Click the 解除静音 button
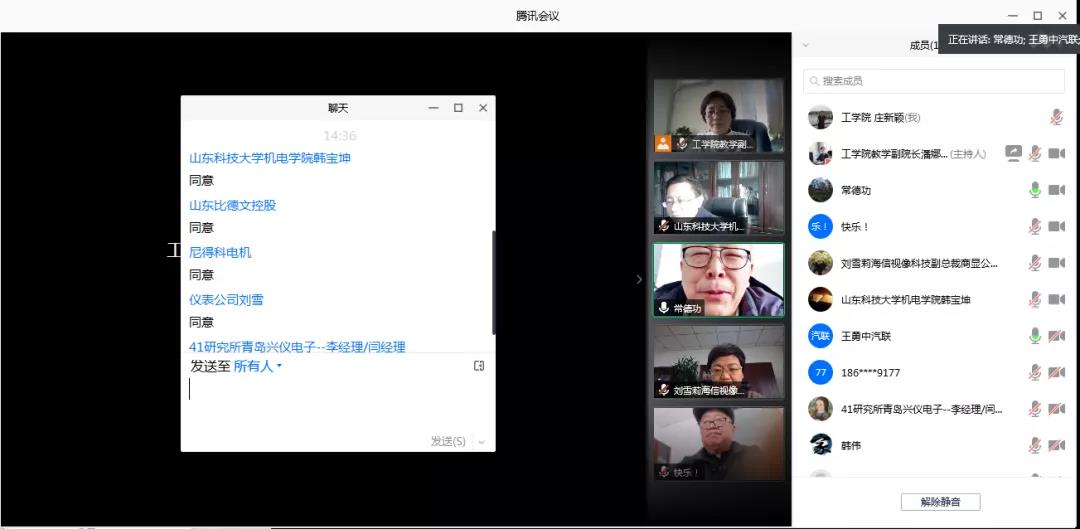The image size is (1080, 529). (x=940, y=502)
